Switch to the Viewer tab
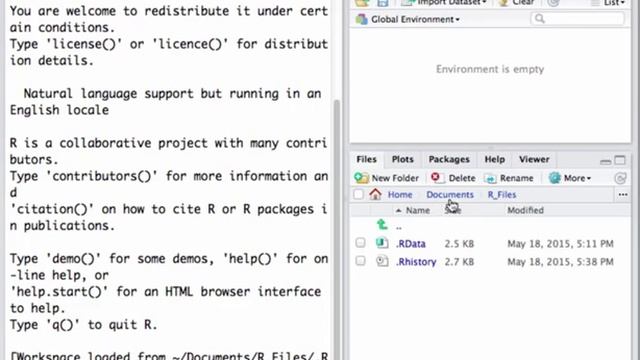 coord(534,159)
